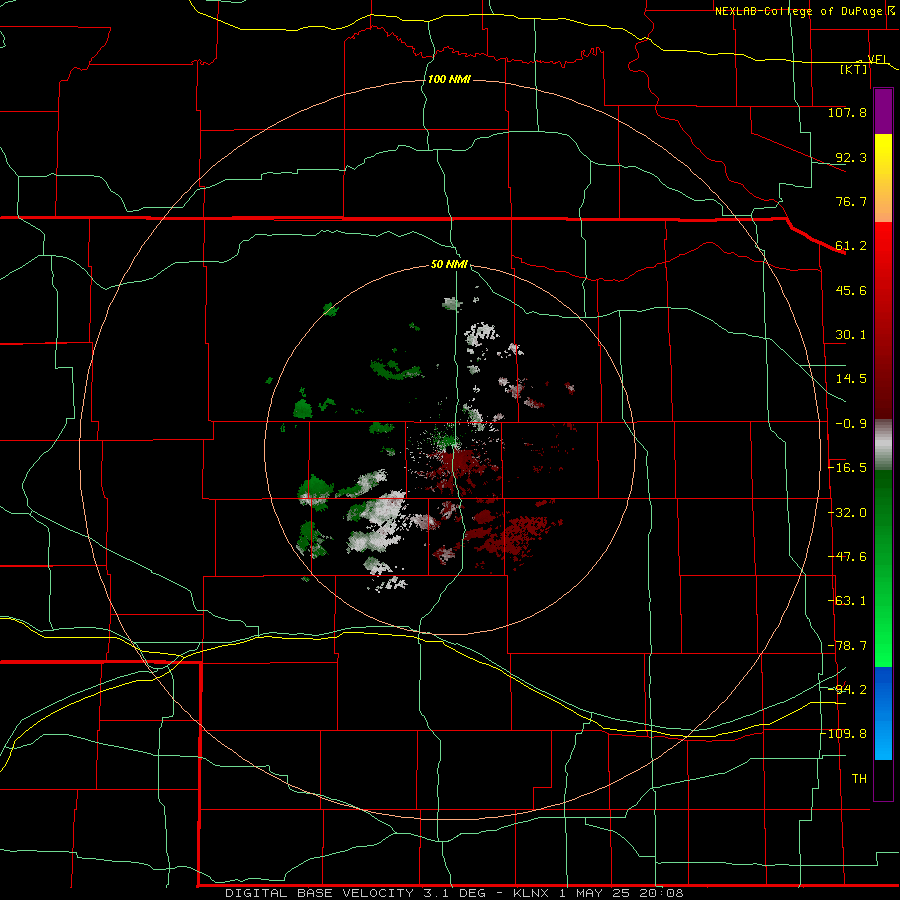Screen dimensions: 900x900
Task: Select the 76.7 velocity scale label
Action: 851,201
